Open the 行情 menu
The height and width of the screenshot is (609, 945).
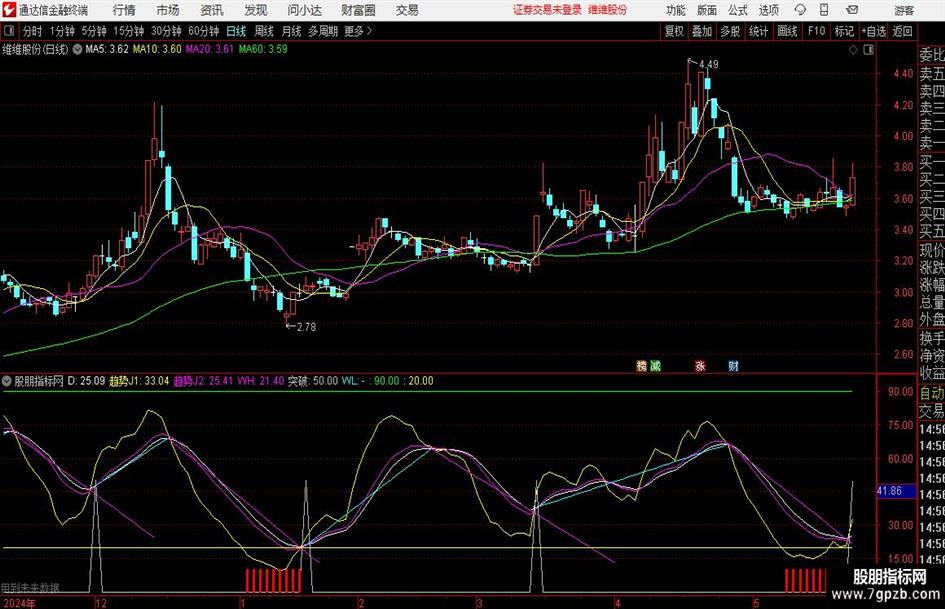124,10
